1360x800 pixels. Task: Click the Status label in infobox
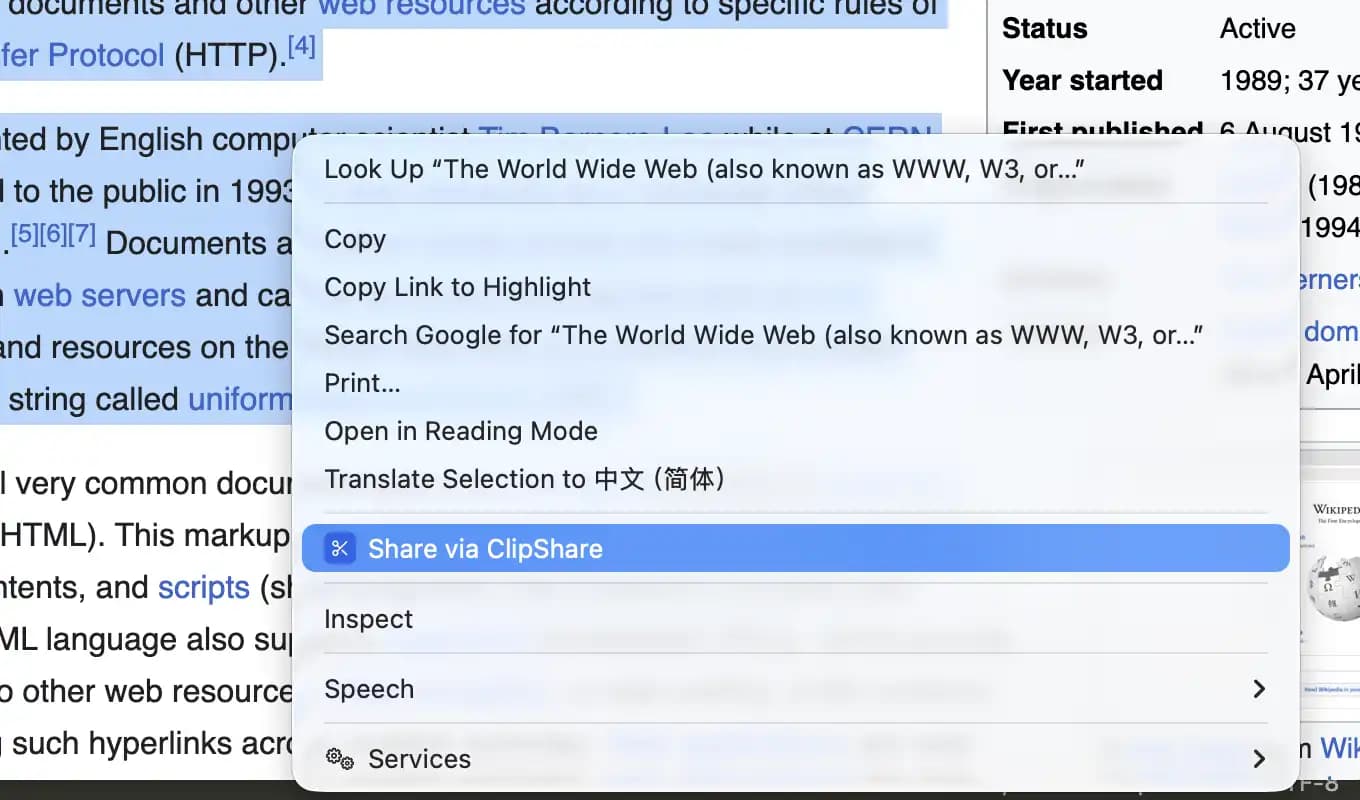(1045, 28)
